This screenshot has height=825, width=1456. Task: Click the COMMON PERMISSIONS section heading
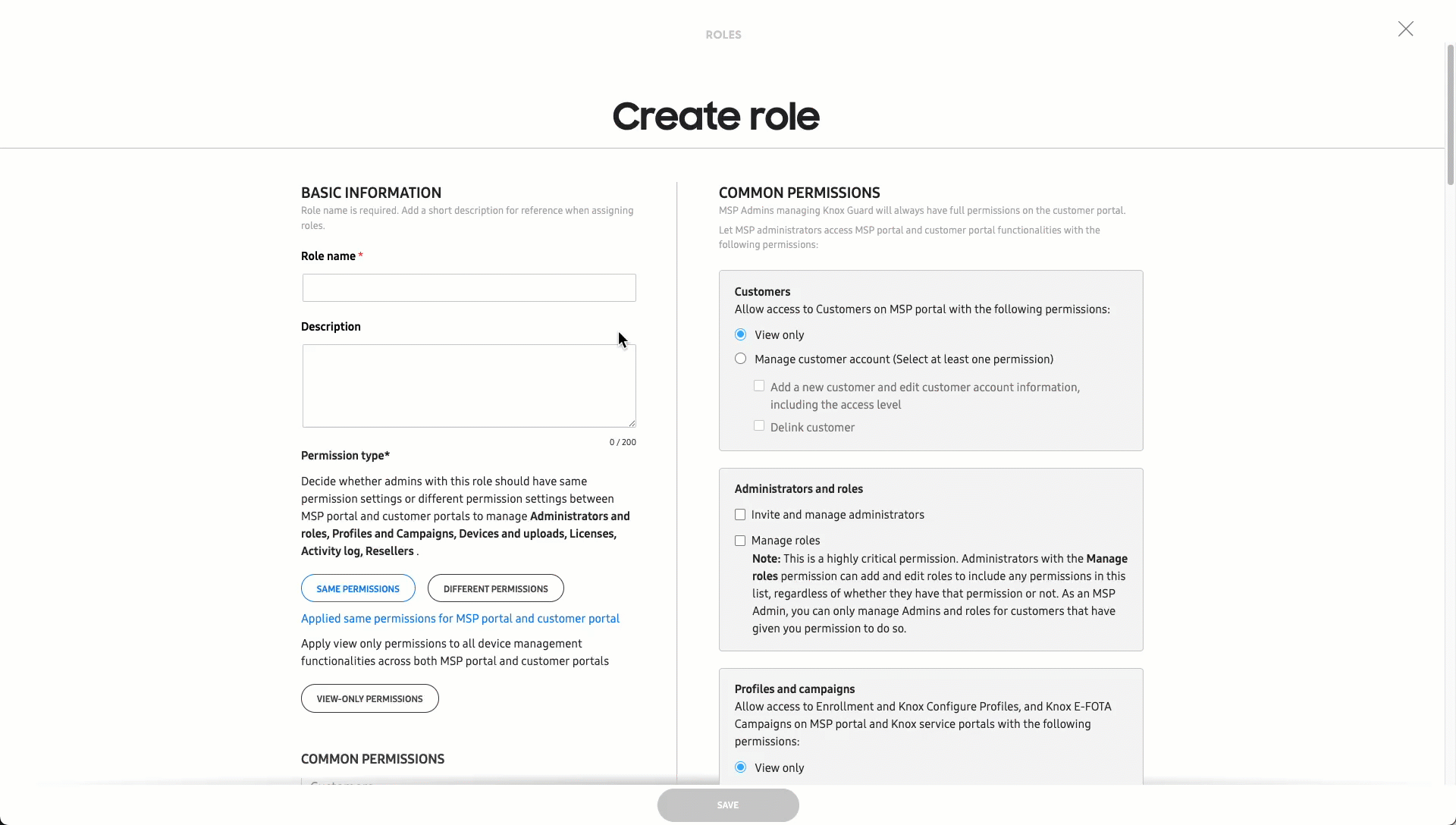pyautogui.click(x=799, y=193)
